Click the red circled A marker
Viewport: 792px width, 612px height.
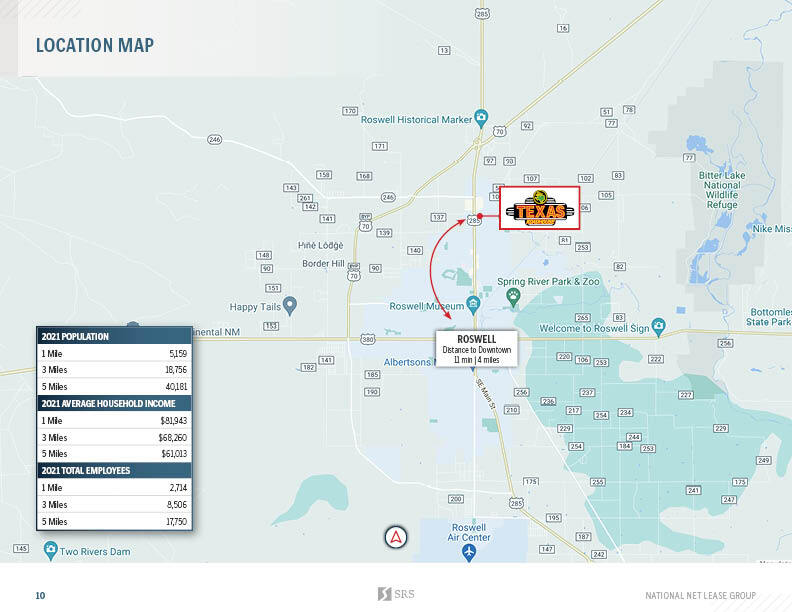pyautogui.click(x=398, y=537)
